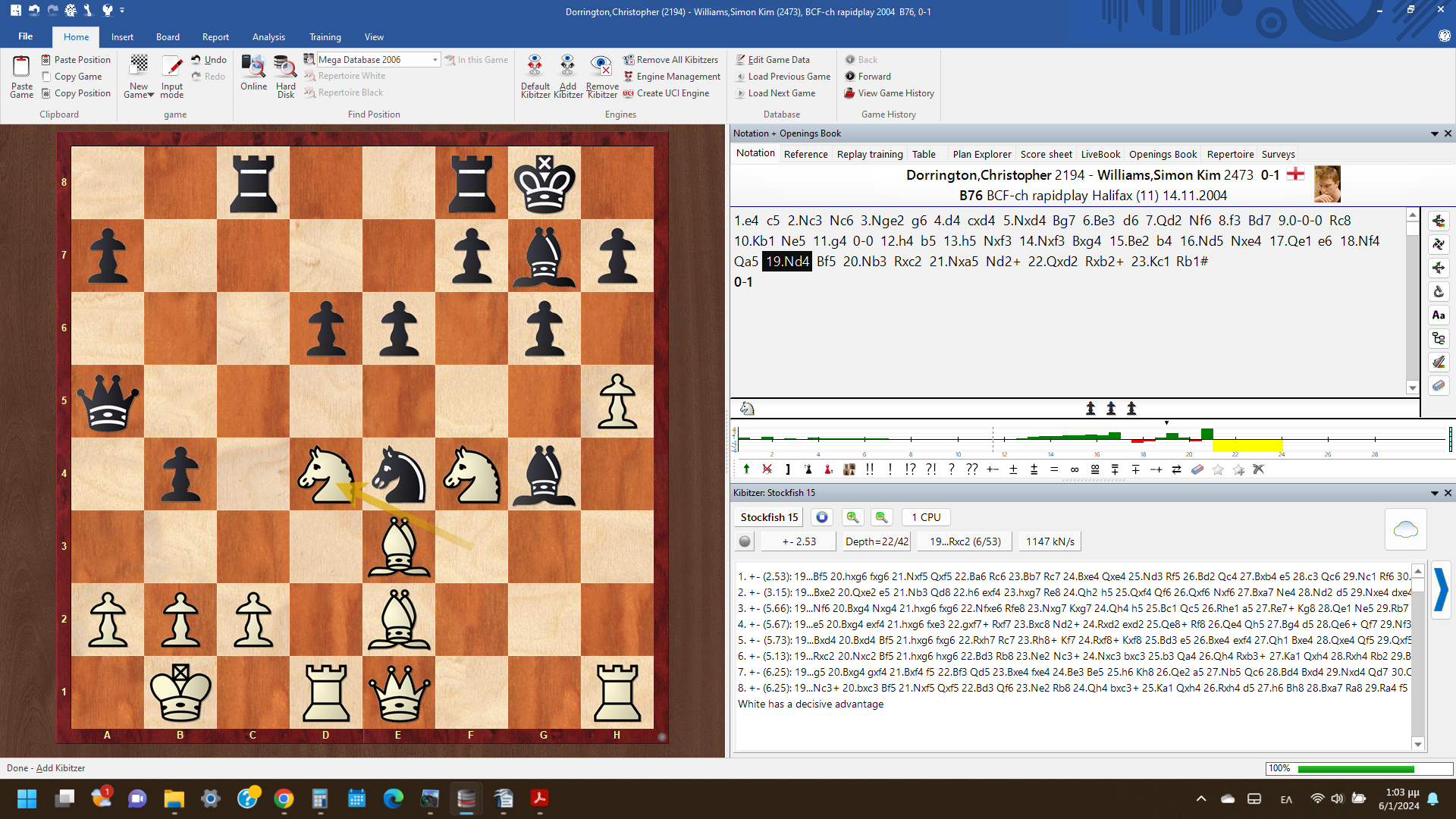The image size is (1456, 819).
Task: Click the 1 CPU button
Action: click(926, 517)
